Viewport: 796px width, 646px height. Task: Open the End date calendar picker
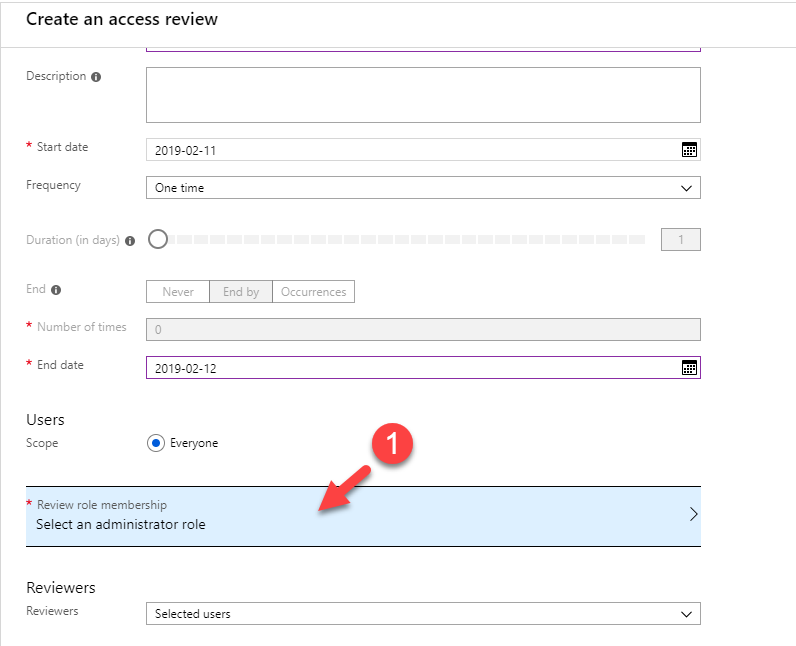[x=689, y=368]
